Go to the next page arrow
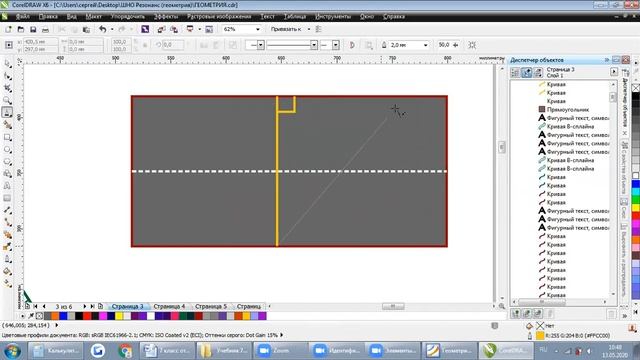The width and height of the screenshot is (640, 360). click(x=84, y=306)
